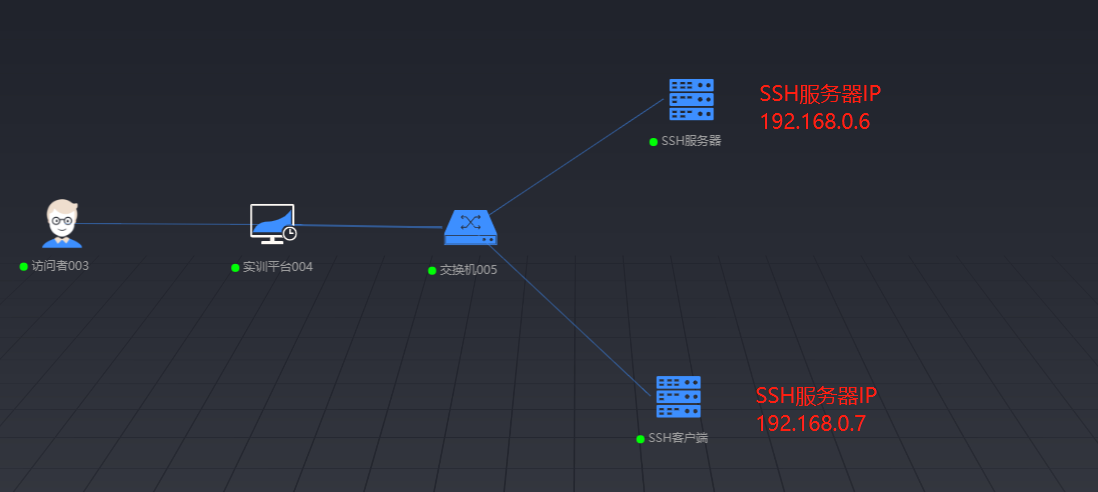Click the 交换机005 text label
The width and height of the screenshot is (1098, 492).
point(468,270)
